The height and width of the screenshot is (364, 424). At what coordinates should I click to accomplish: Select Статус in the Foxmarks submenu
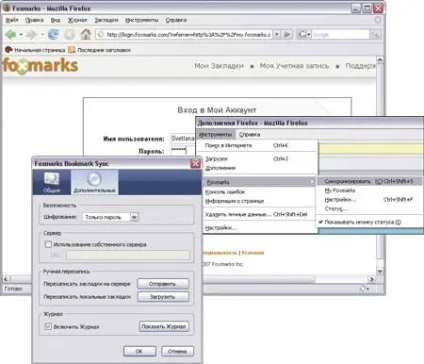369,209
